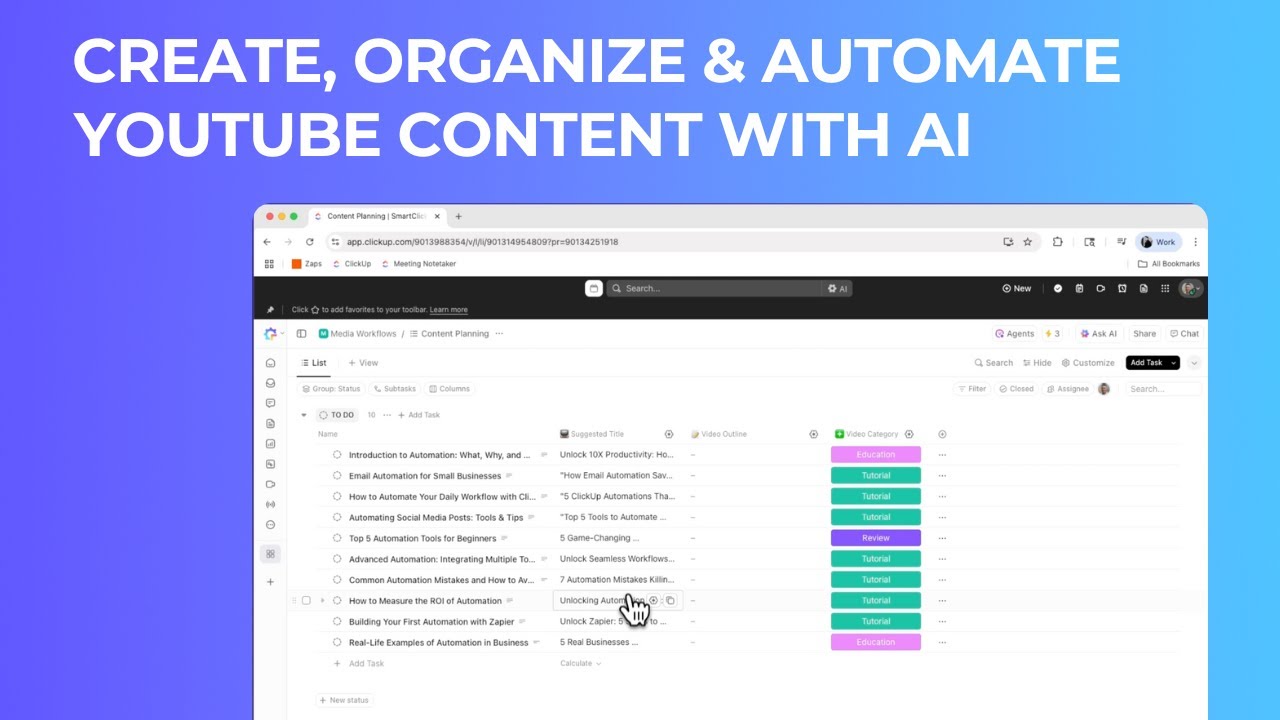The image size is (1280, 720).
Task: Open the Clips camera icon in sidebar
Action: click(270, 484)
